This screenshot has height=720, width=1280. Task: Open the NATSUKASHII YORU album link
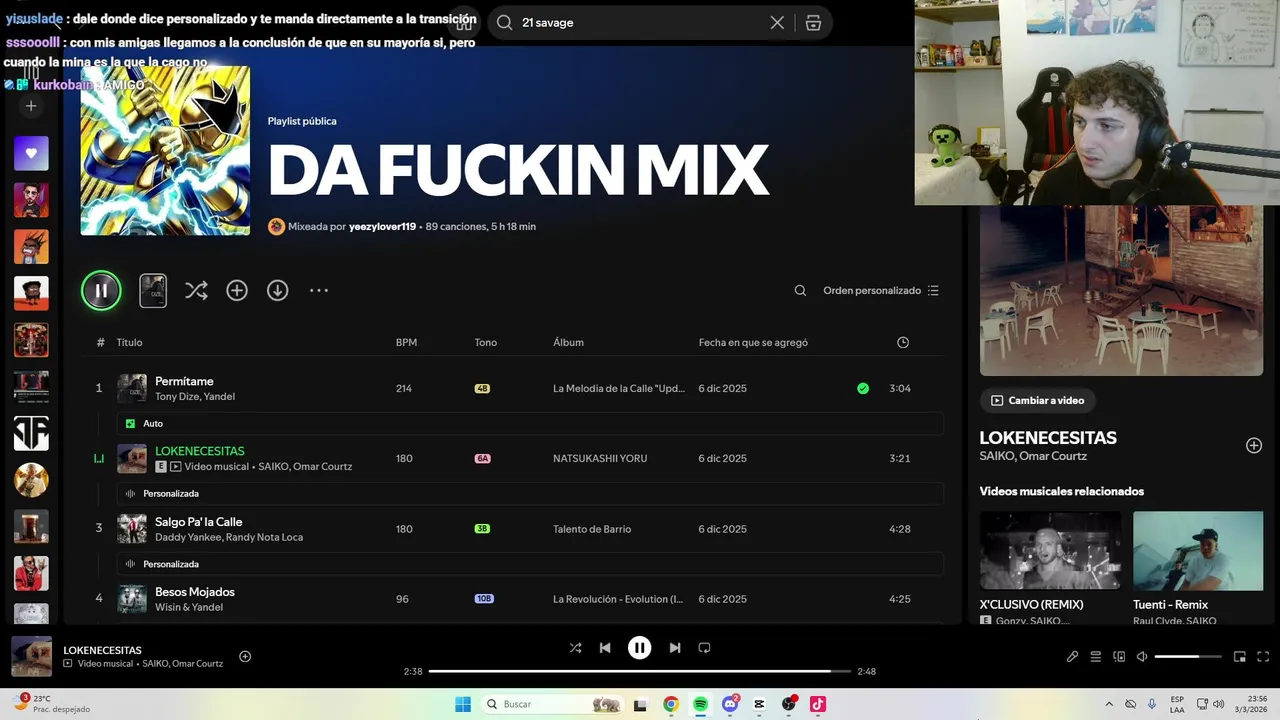coord(600,459)
